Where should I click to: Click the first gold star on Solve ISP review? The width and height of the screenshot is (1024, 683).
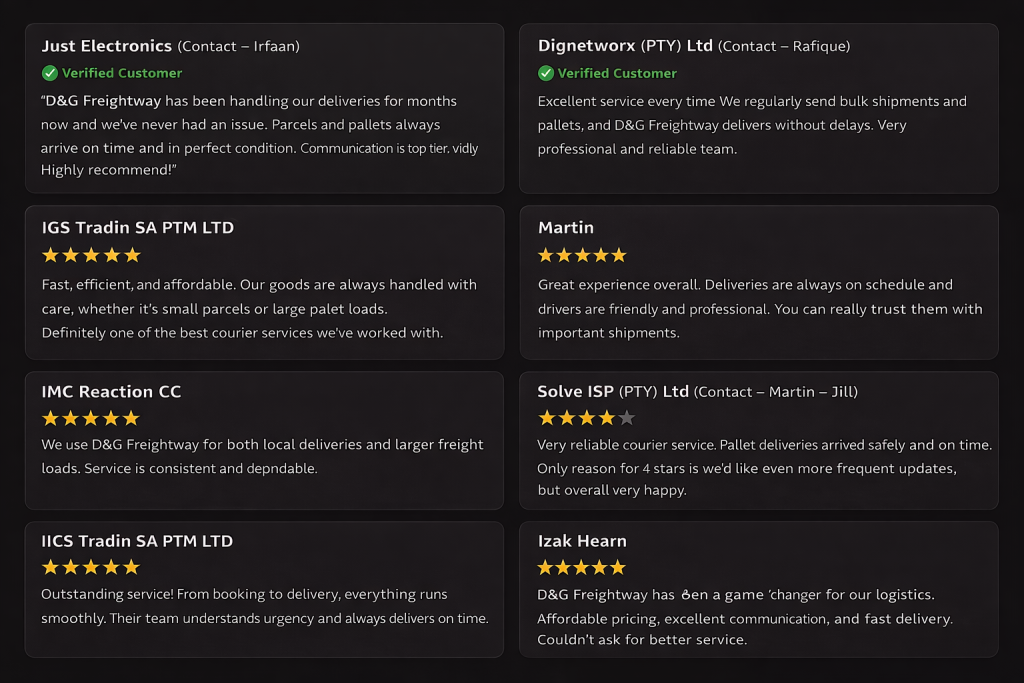pyautogui.click(x=547, y=418)
